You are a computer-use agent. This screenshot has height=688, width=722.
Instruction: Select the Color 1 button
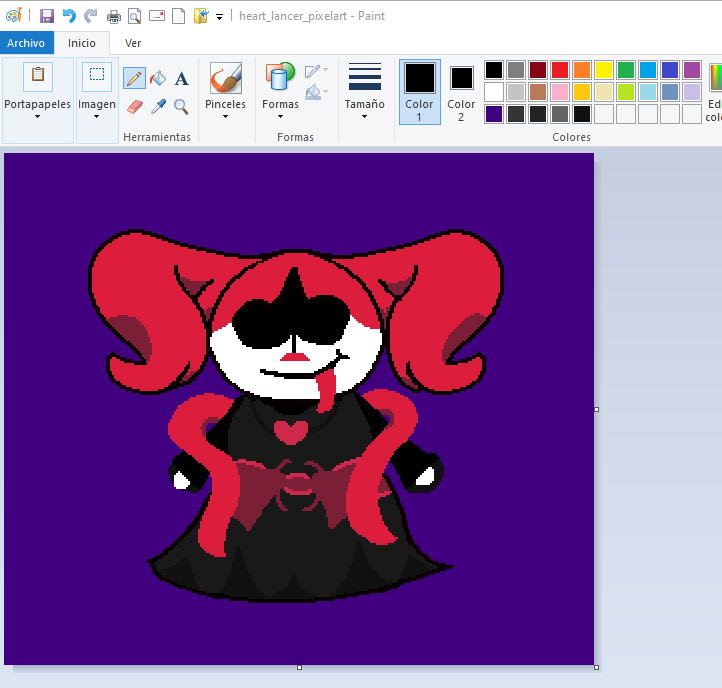[x=419, y=92]
